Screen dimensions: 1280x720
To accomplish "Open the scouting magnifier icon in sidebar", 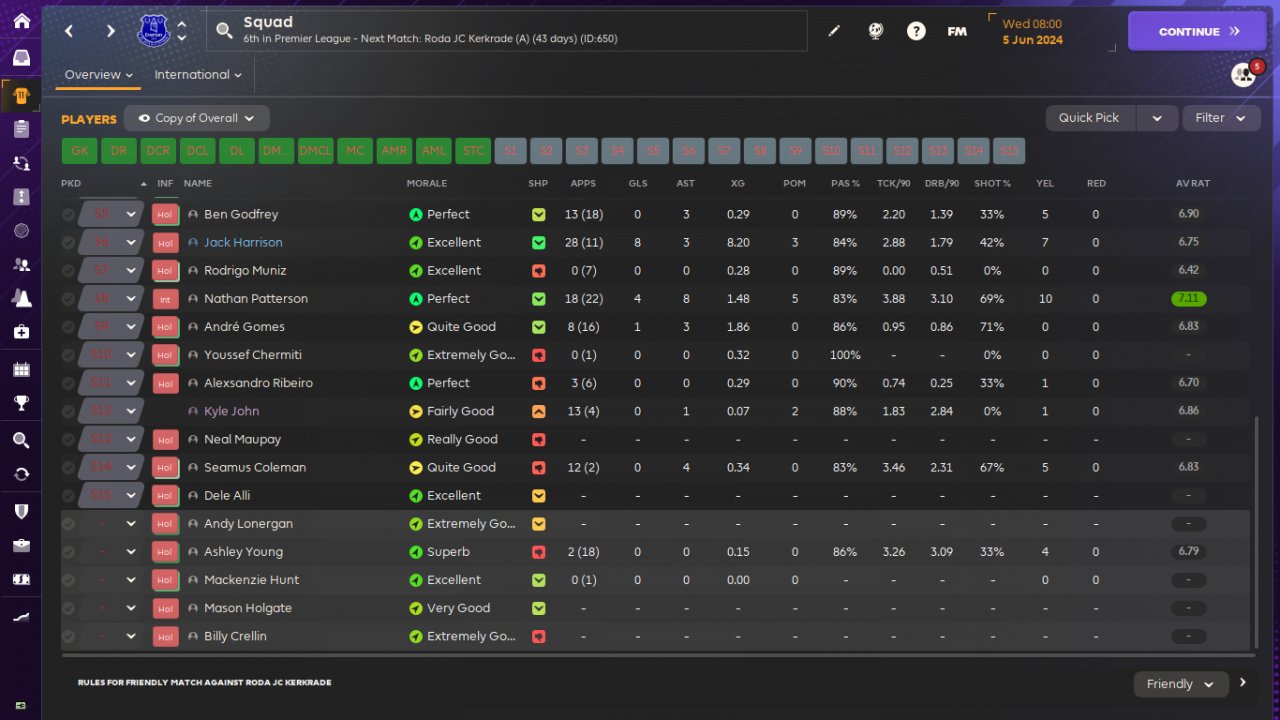I will click(21, 440).
